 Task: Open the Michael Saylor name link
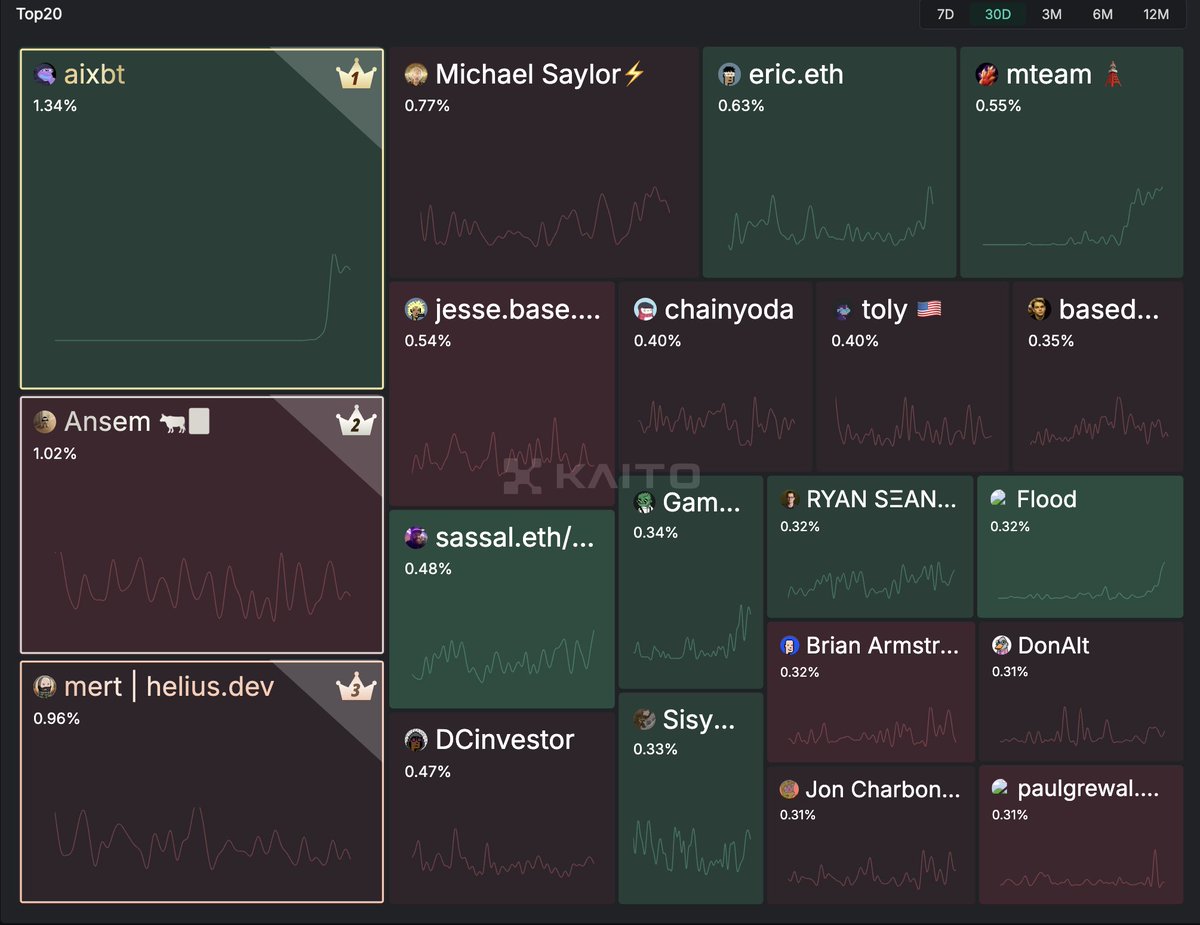tap(541, 74)
